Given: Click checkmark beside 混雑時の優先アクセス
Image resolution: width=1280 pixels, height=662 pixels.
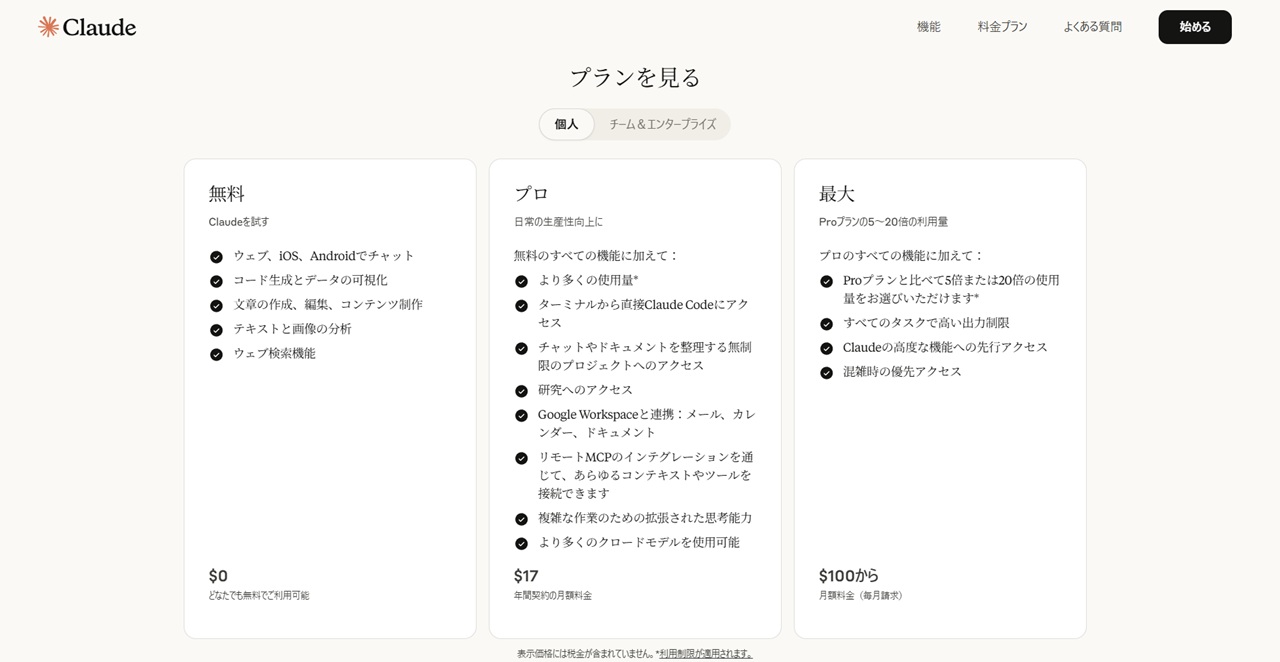Looking at the screenshot, I should 826,372.
